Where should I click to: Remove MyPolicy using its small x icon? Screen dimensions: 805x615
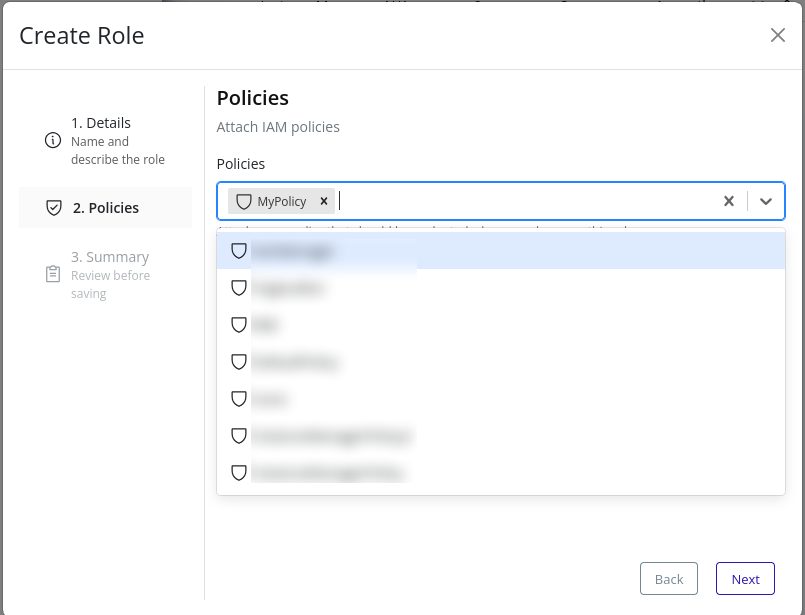point(323,201)
